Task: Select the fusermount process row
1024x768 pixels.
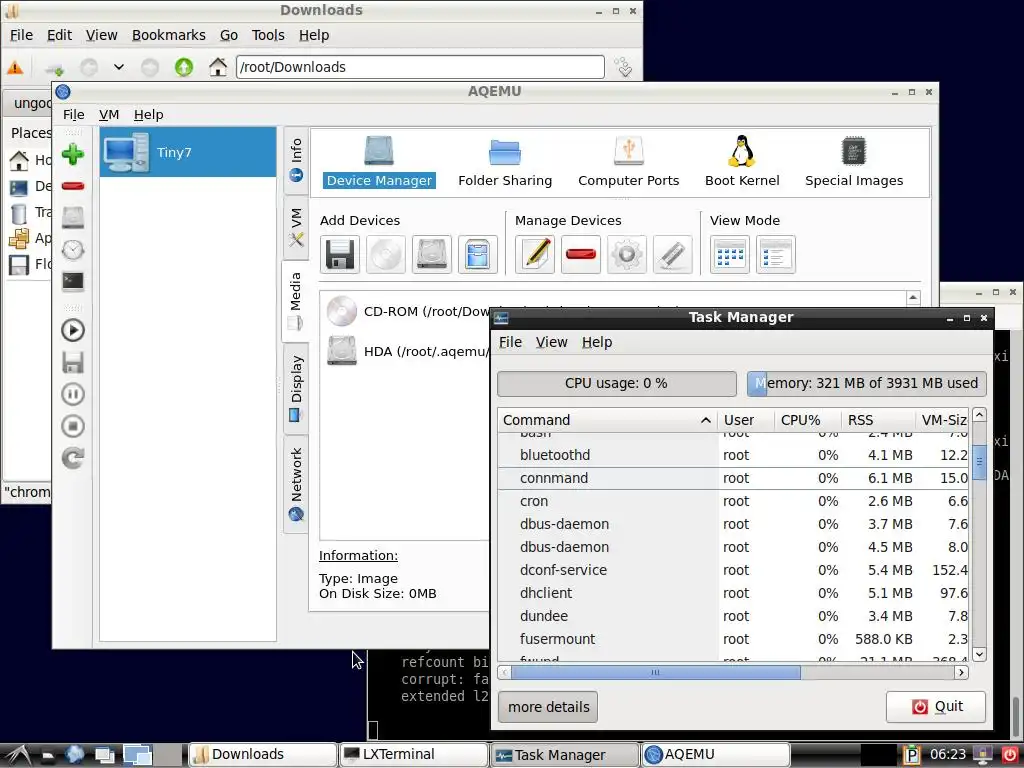Action: point(733,639)
